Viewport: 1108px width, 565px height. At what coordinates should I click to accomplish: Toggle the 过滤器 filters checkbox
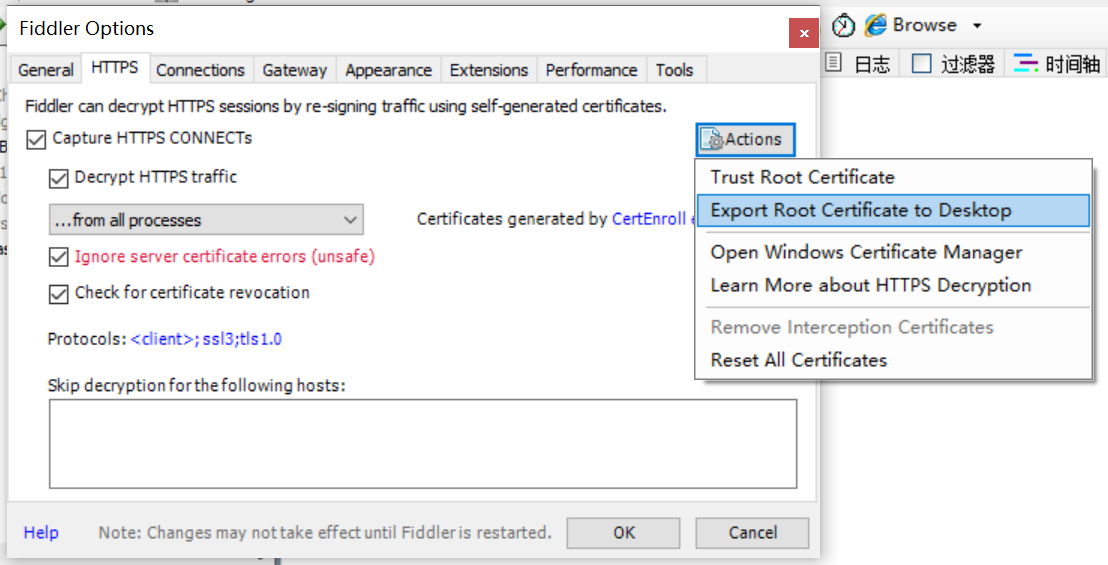[x=922, y=64]
